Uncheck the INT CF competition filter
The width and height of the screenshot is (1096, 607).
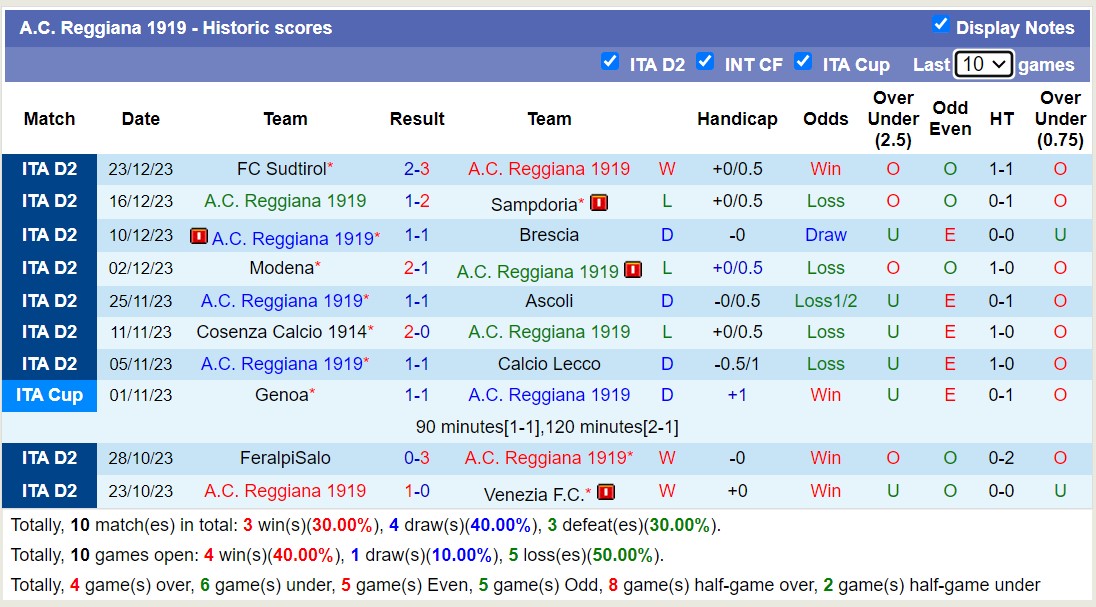(x=705, y=62)
